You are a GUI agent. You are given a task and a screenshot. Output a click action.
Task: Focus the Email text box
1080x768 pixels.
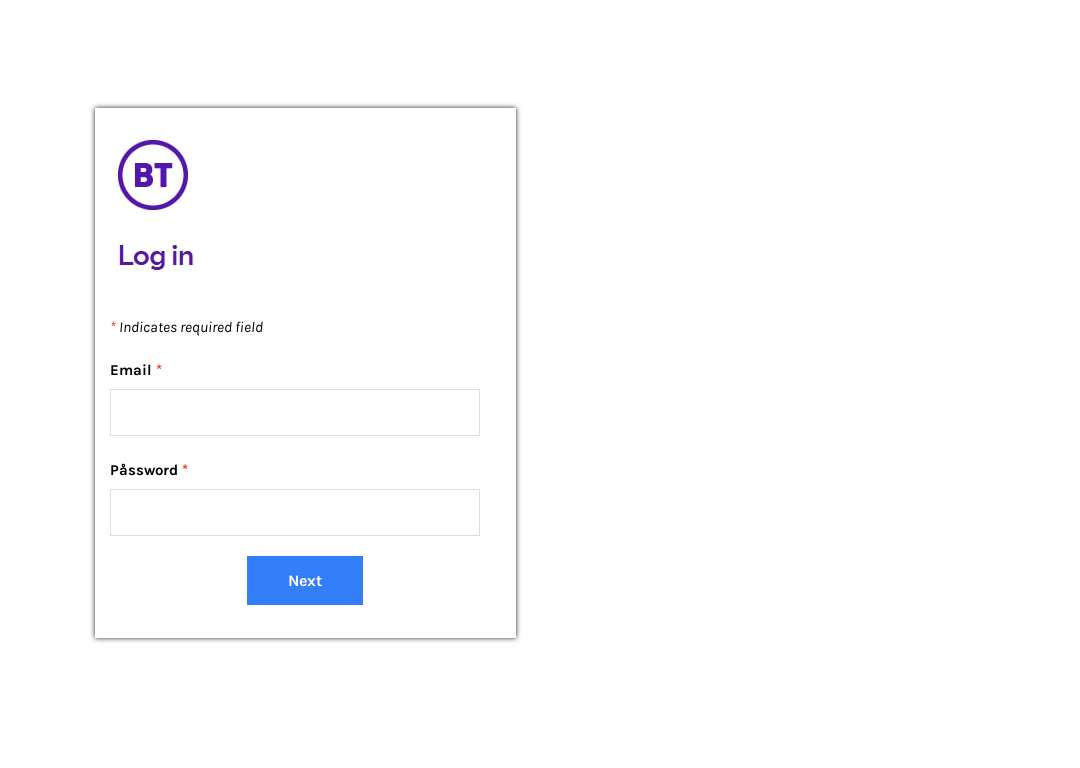295,413
